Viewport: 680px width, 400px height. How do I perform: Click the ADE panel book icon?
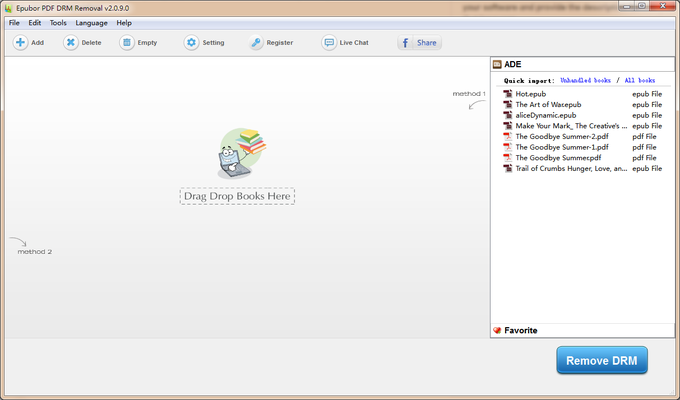(497, 65)
